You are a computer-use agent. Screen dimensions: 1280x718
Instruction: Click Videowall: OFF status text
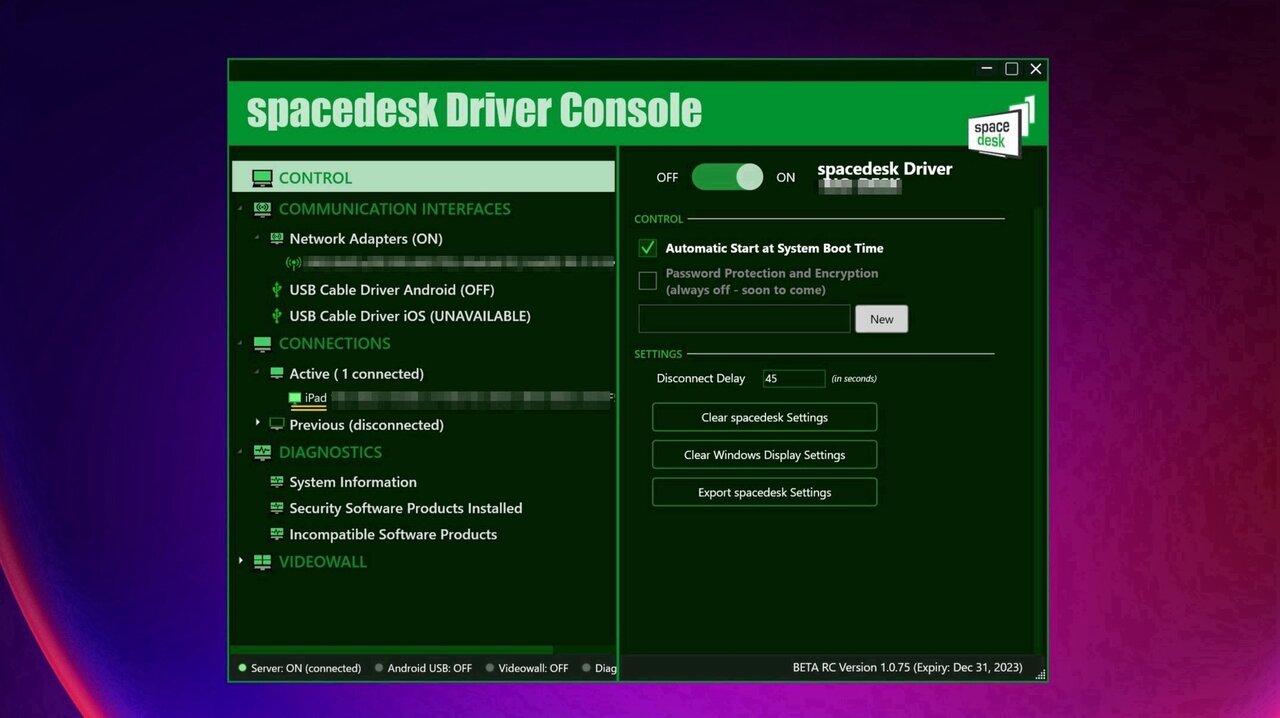click(533, 668)
